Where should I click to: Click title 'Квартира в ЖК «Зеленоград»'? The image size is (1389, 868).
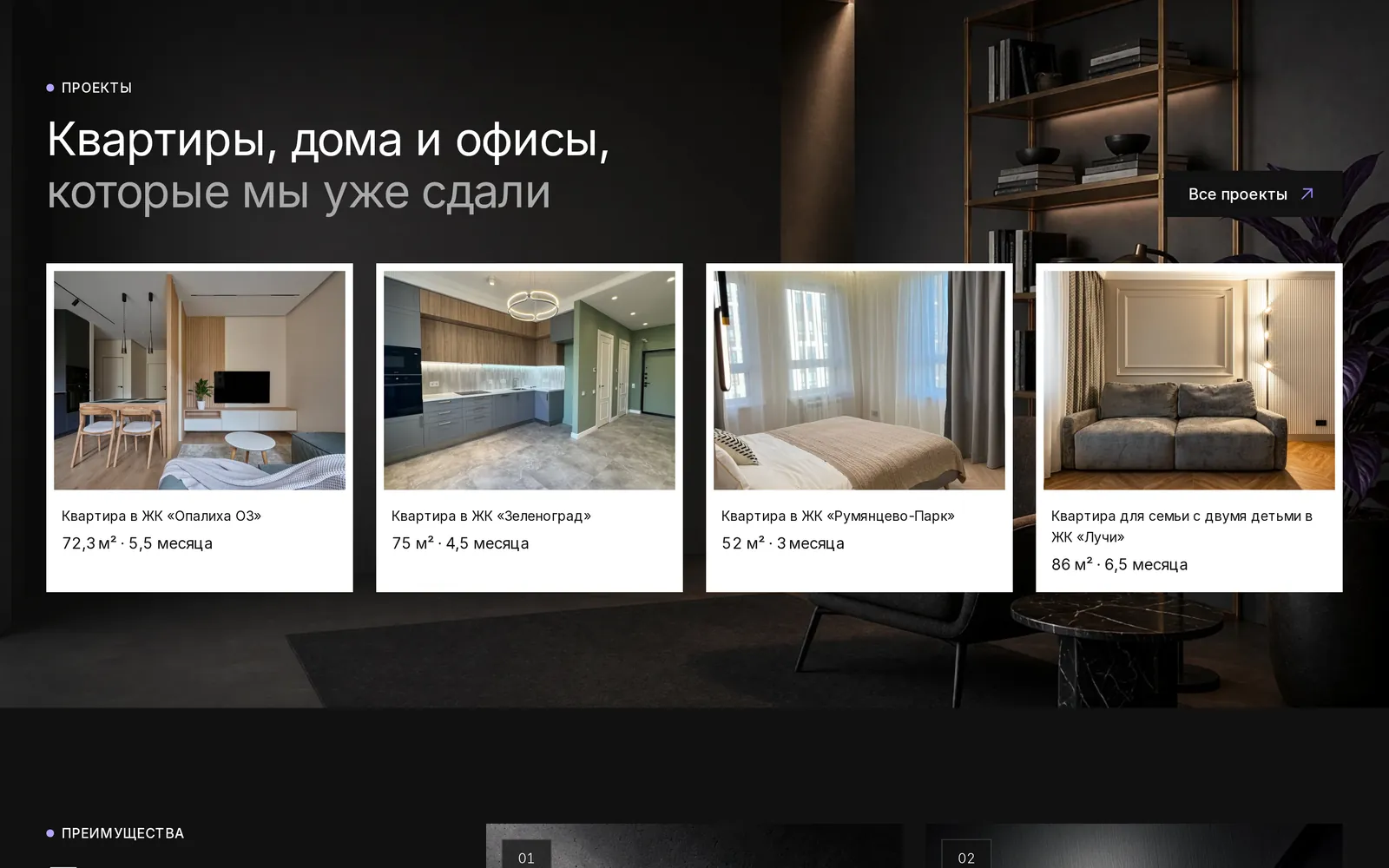(x=491, y=516)
